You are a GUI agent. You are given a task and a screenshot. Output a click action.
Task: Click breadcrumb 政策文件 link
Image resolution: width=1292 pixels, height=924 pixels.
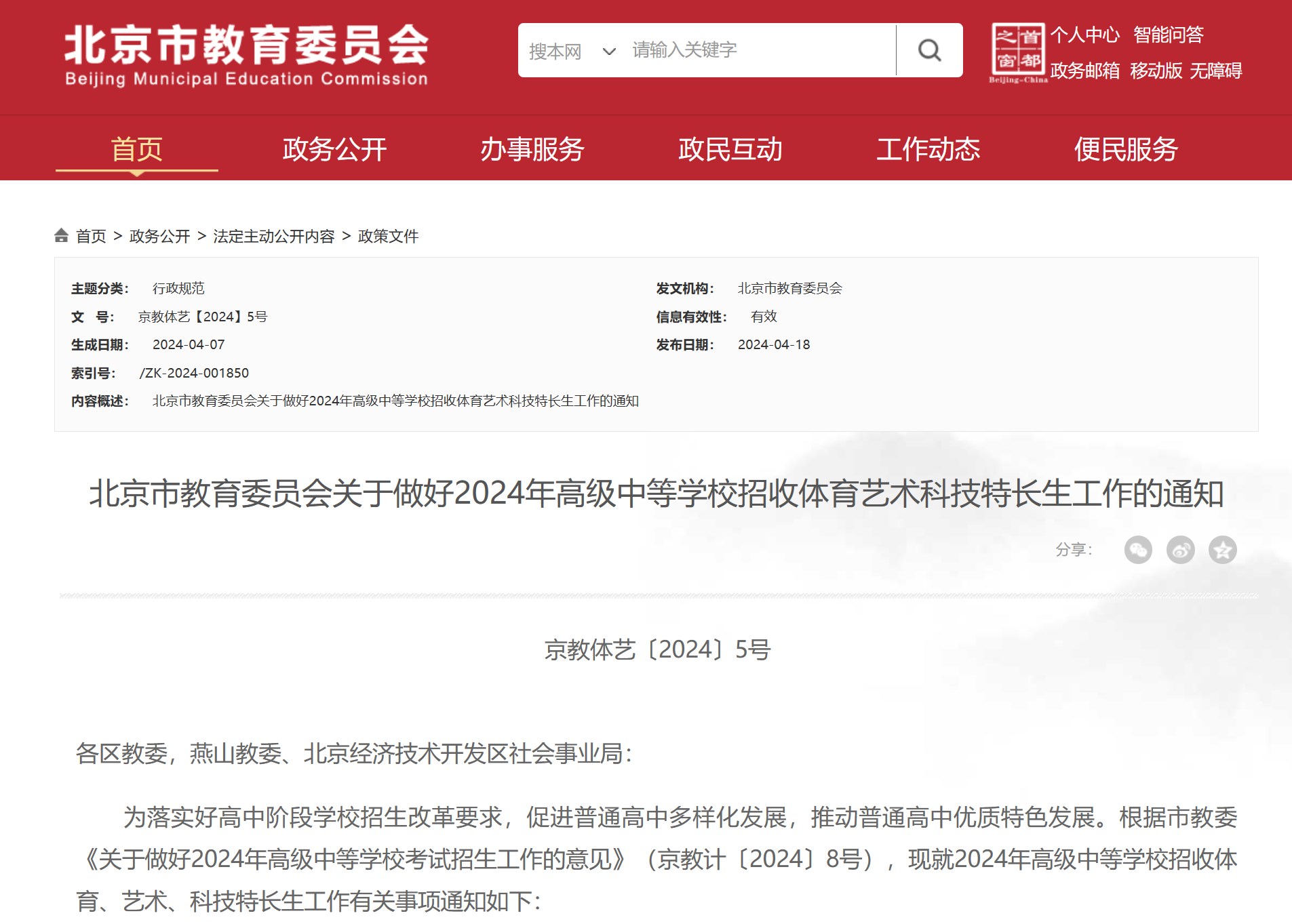tap(388, 236)
